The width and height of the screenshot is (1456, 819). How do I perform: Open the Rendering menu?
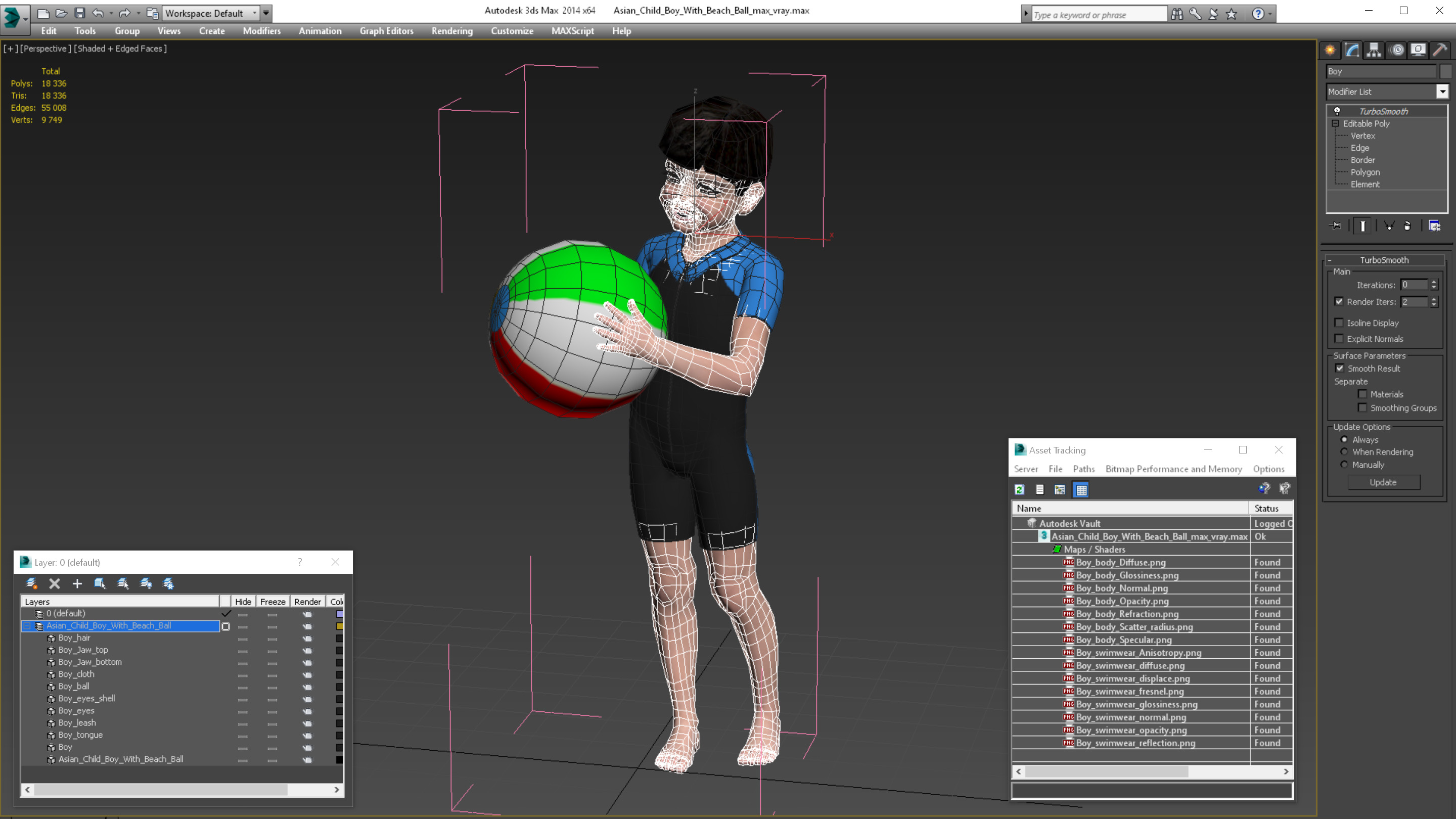(x=451, y=31)
